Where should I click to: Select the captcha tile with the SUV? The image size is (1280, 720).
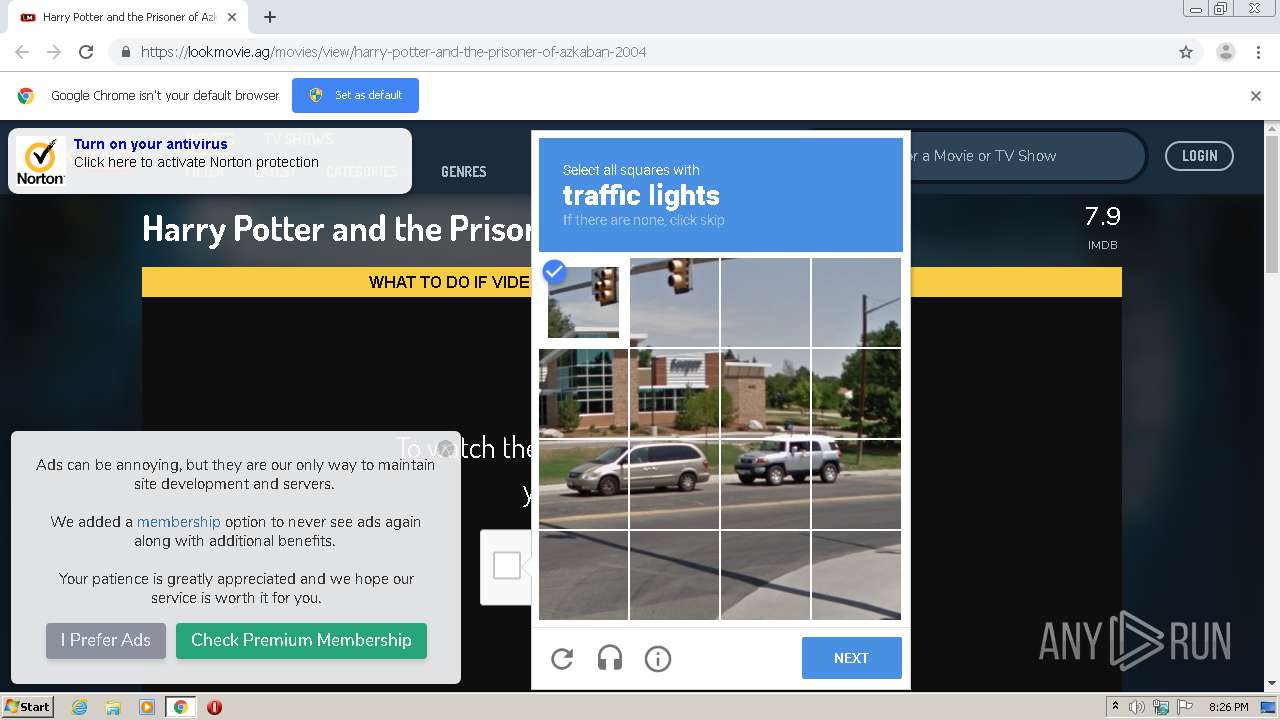point(765,484)
